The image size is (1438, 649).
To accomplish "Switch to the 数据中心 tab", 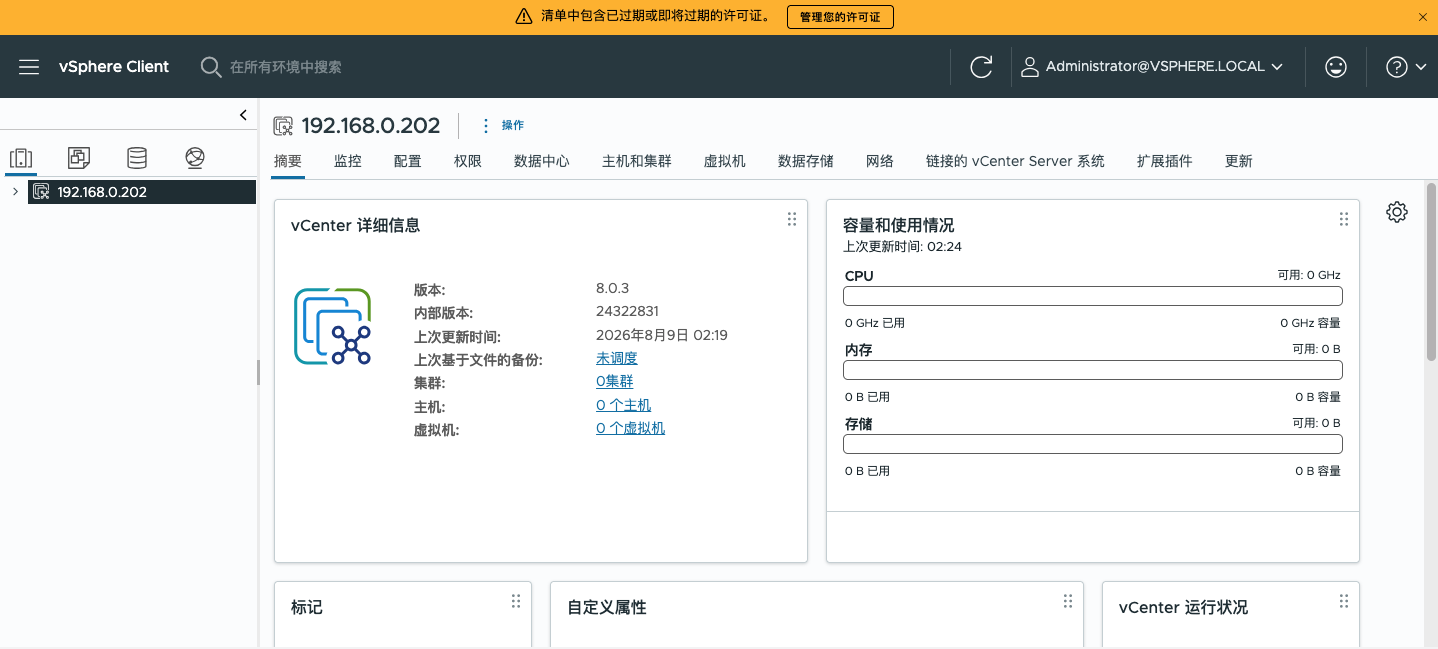I will pyautogui.click(x=542, y=161).
